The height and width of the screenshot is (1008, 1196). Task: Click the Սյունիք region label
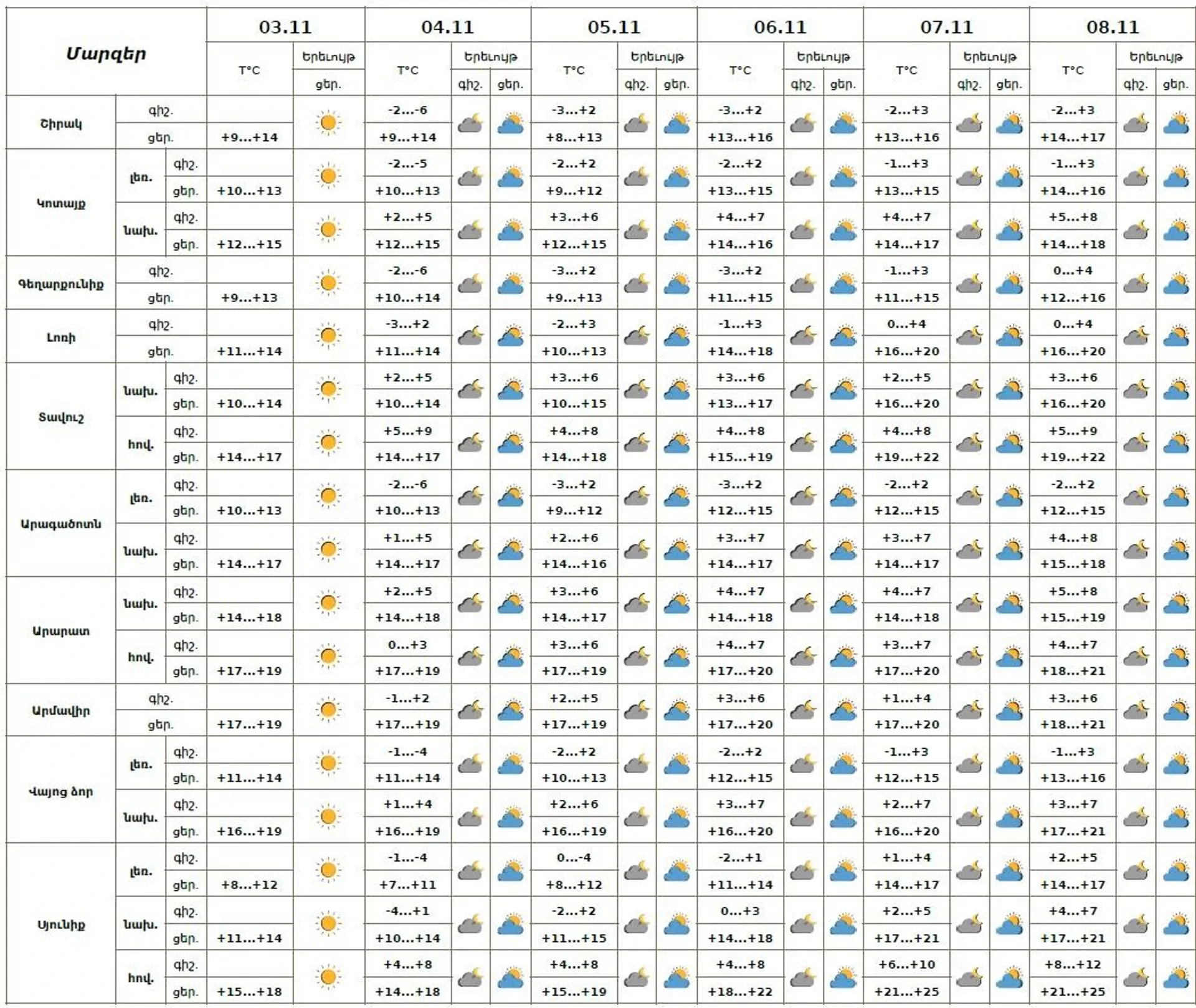tap(60, 925)
